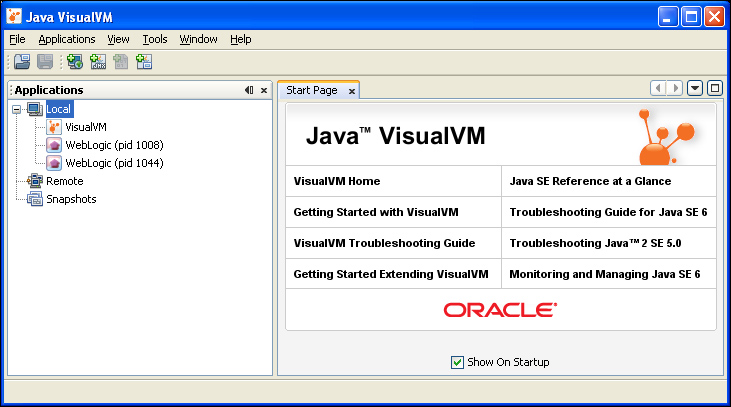The height and width of the screenshot is (407, 731).
Task: Click the Java VisualVM title bar icon
Action: [x=14, y=16]
